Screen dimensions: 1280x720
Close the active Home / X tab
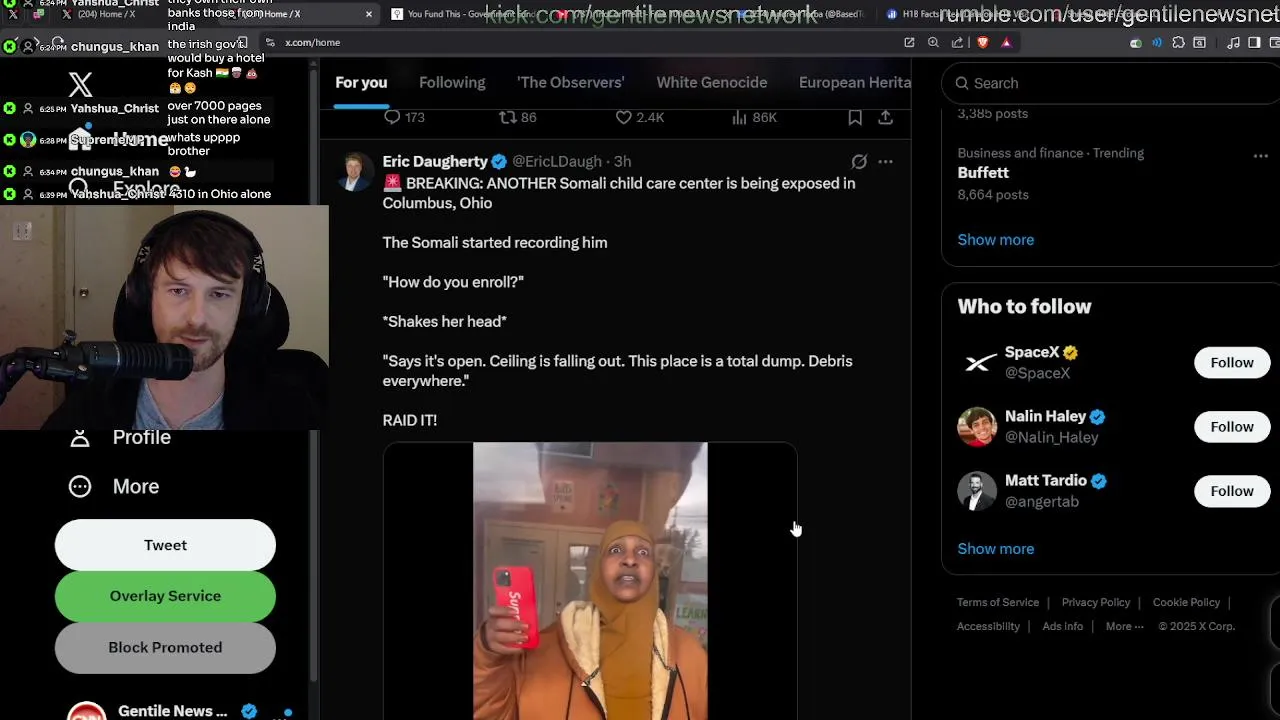pyautogui.click(x=369, y=14)
